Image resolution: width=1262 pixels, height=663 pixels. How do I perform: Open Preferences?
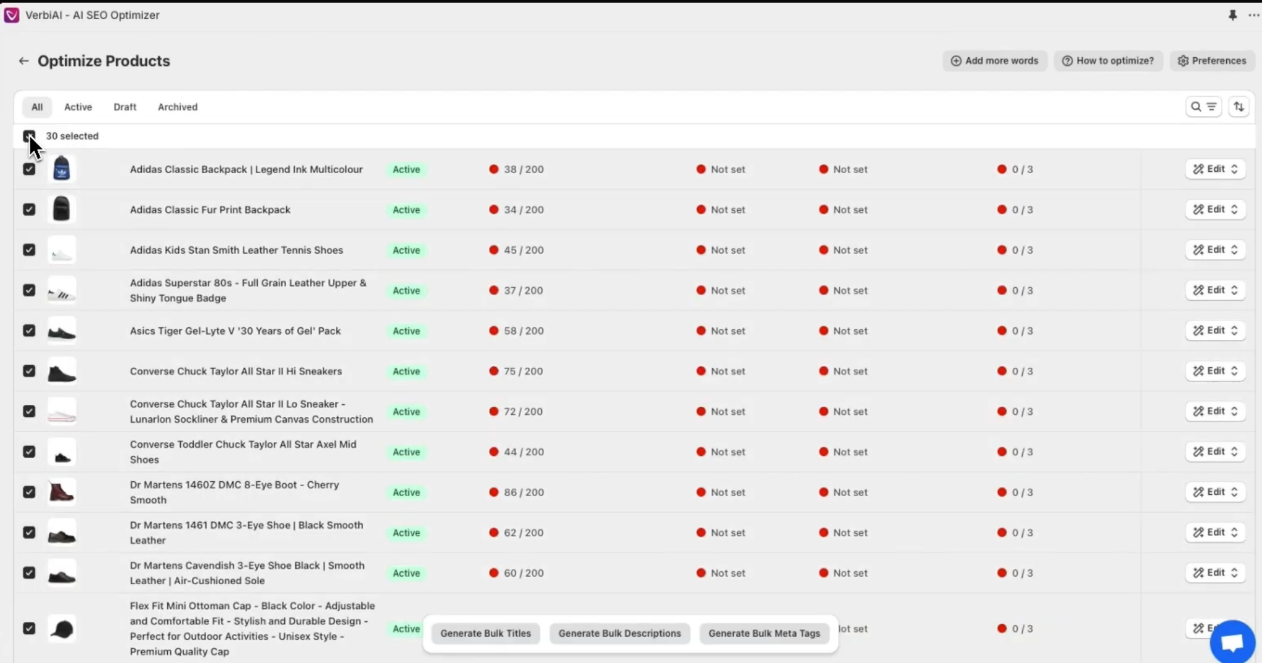[1212, 61]
